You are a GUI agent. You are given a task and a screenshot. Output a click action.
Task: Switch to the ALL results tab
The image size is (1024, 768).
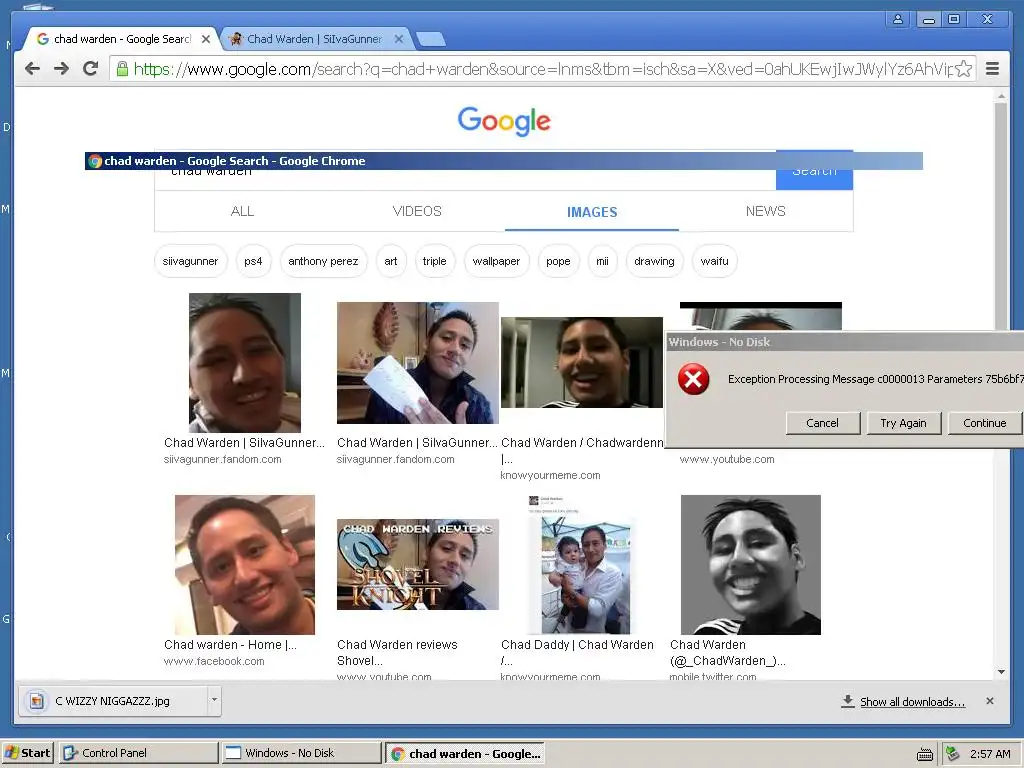coord(242,211)
